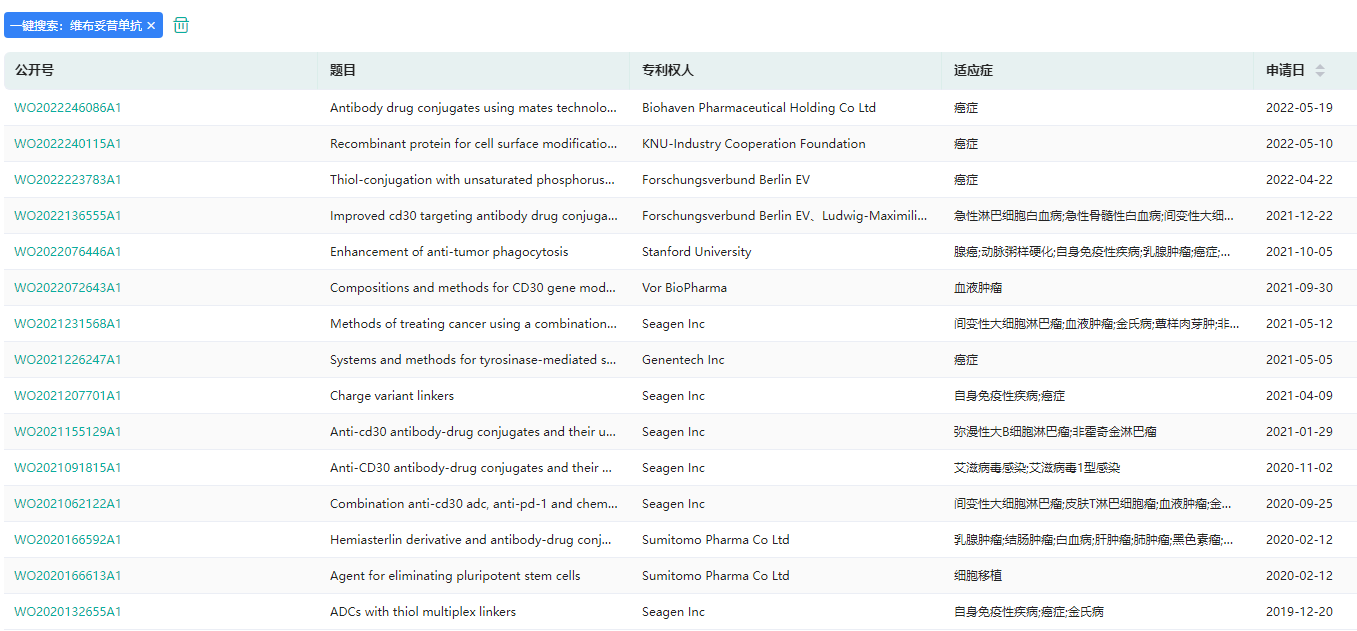Open patent WO2022246086A1

68,108
